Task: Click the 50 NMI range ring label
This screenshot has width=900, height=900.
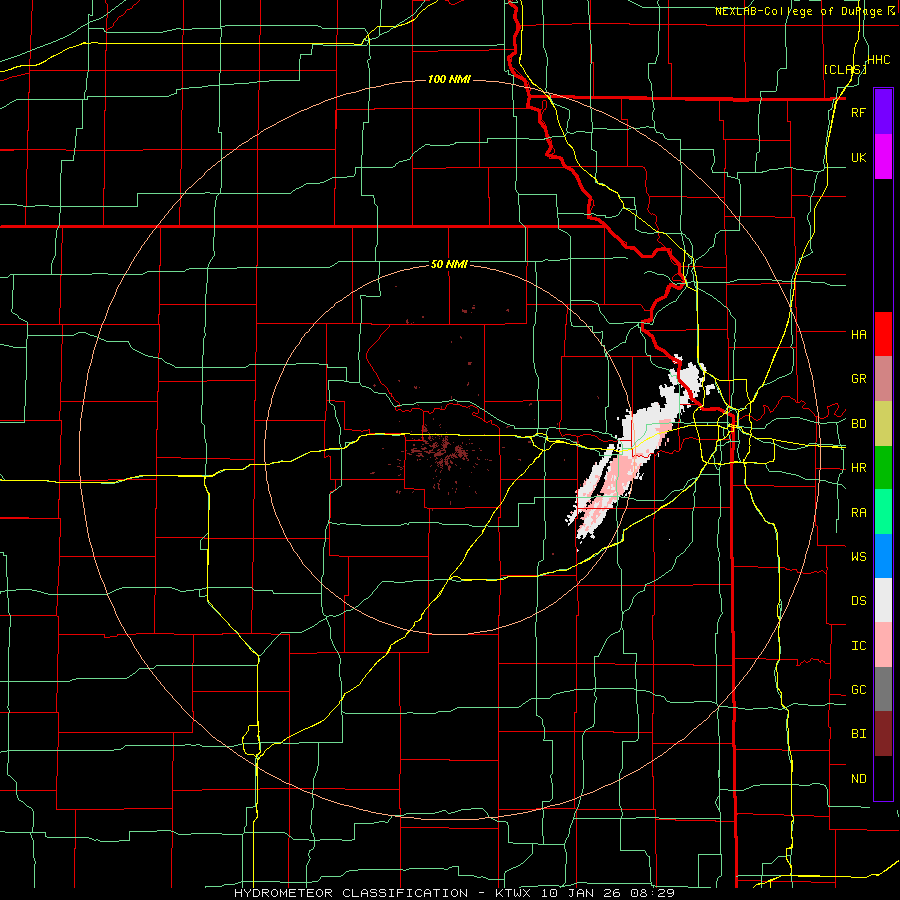Action: pos(449,264)
